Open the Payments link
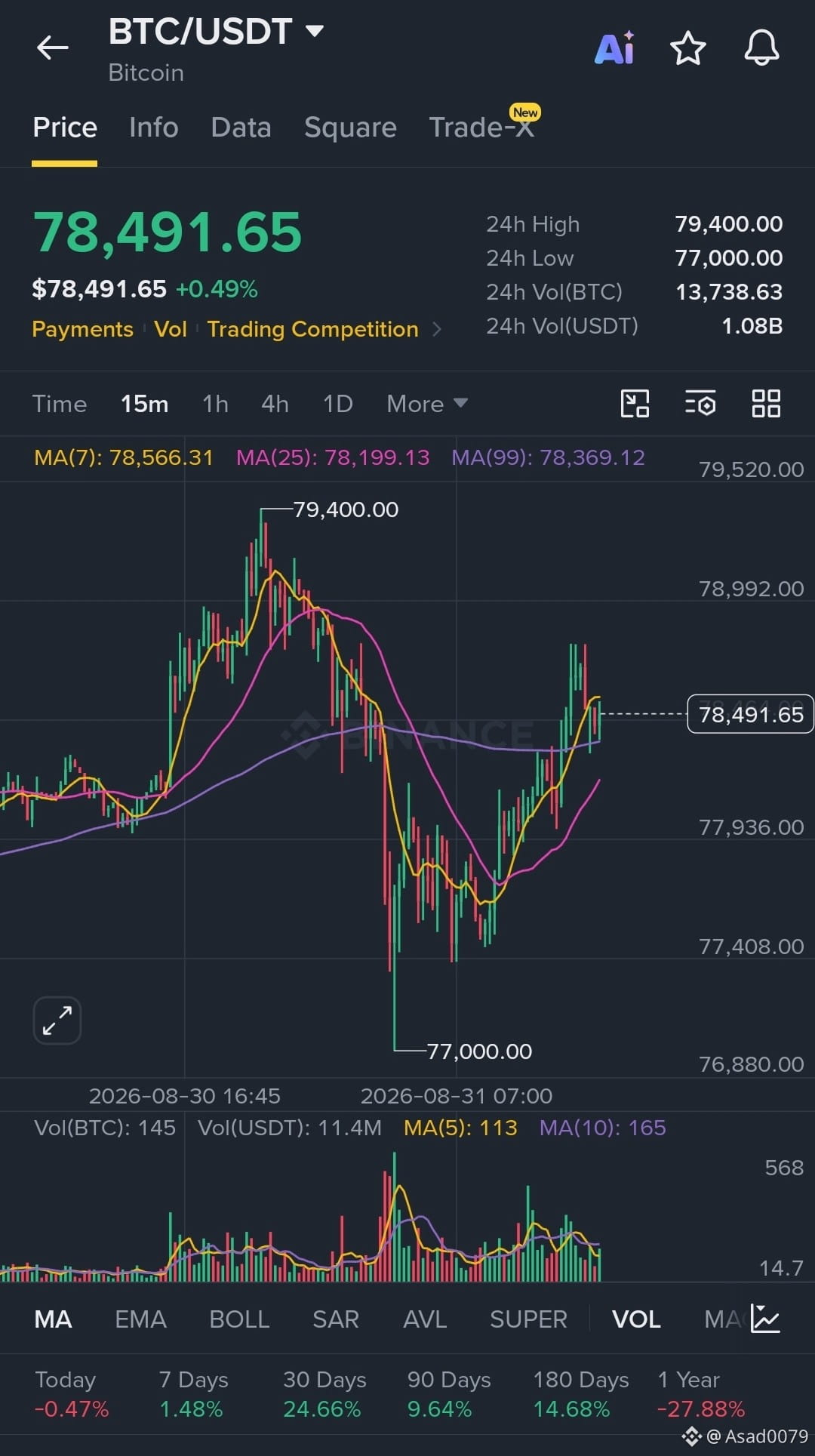This screenshot has width=815, height=1456. click(x=82, y=329)
